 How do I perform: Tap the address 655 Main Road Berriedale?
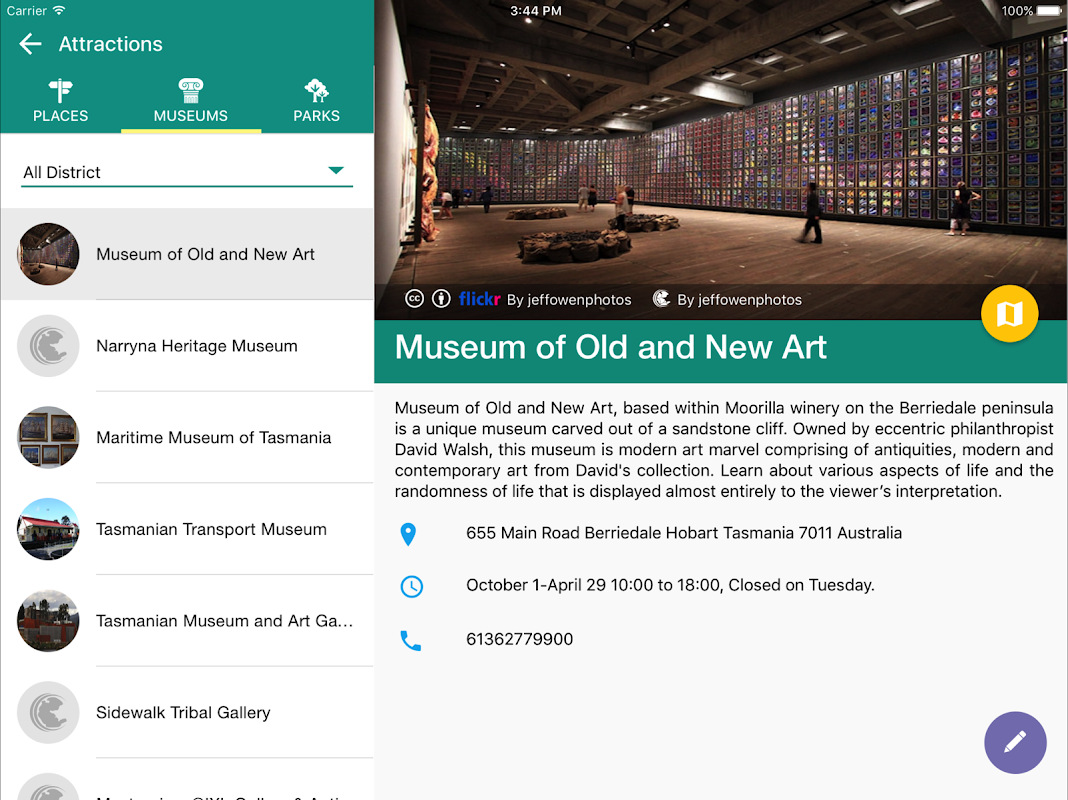coord(684,533)
